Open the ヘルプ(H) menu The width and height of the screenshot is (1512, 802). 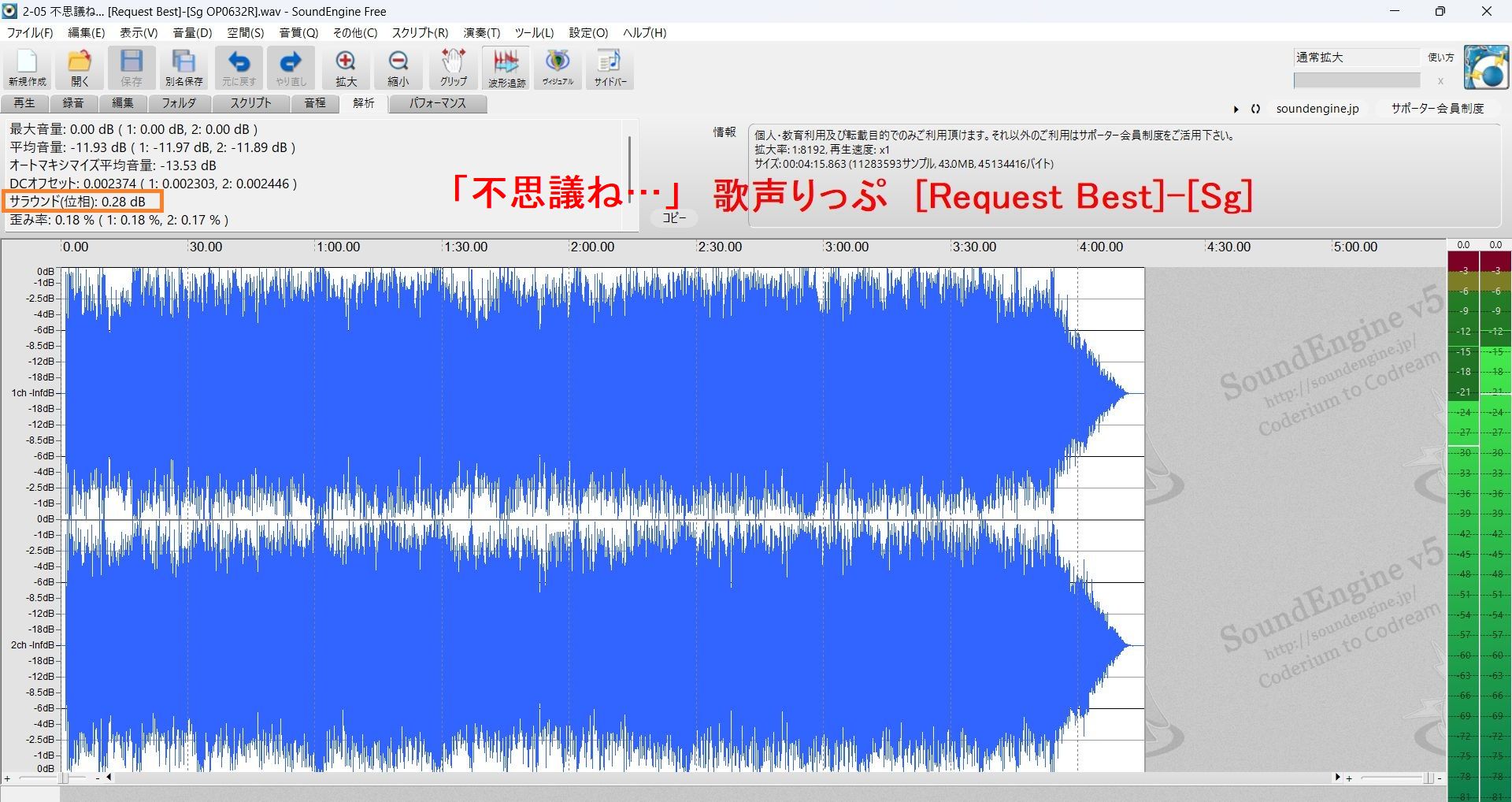[x=644, y=32]
